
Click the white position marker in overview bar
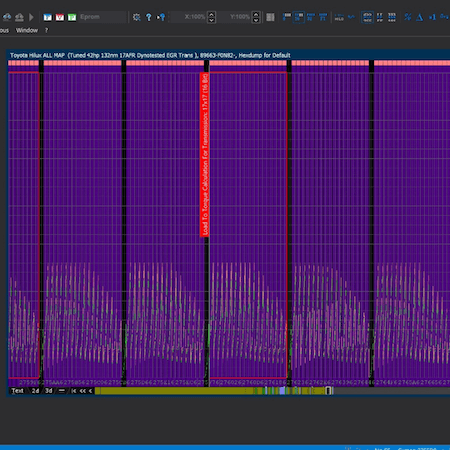click(x=328, y=391)
